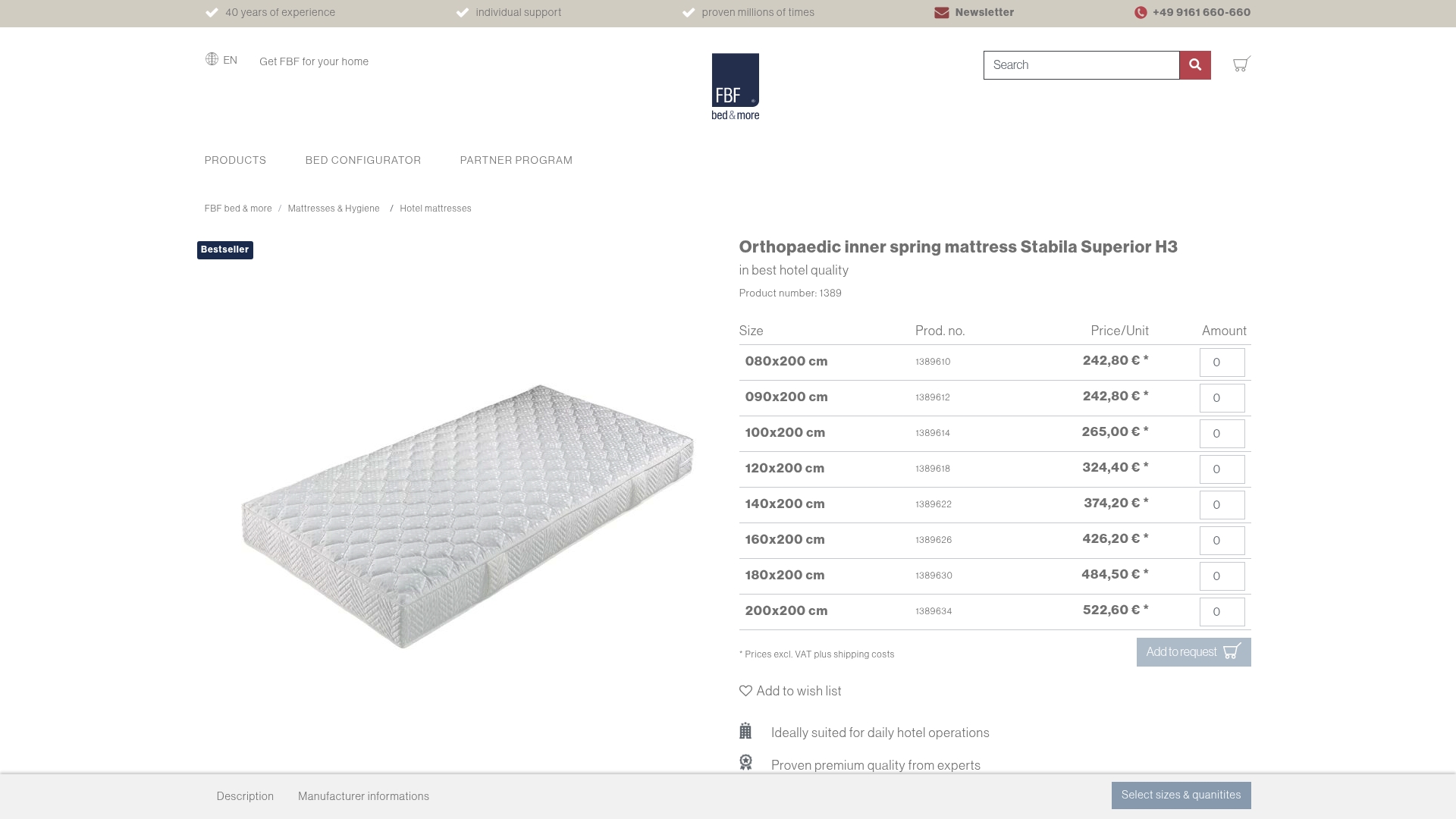The height and width of the screenshot is (819, 1456).
Task: Switch to Manufacturer informations tab
Action: coord(363,796)
